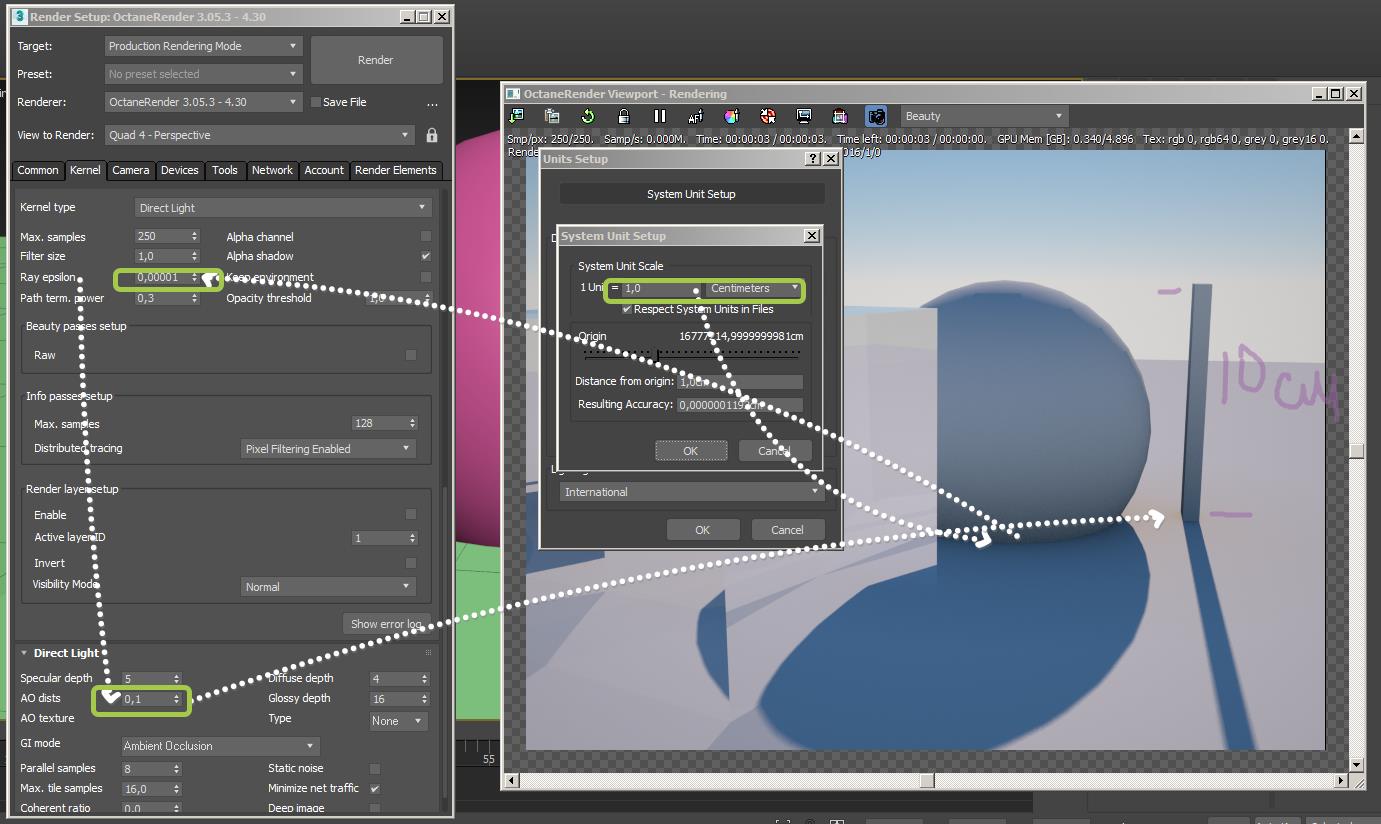This screenshot has width=1381, height=824.
Task: Open the International lighting units dropdown
Action: (x=690, y=492)
